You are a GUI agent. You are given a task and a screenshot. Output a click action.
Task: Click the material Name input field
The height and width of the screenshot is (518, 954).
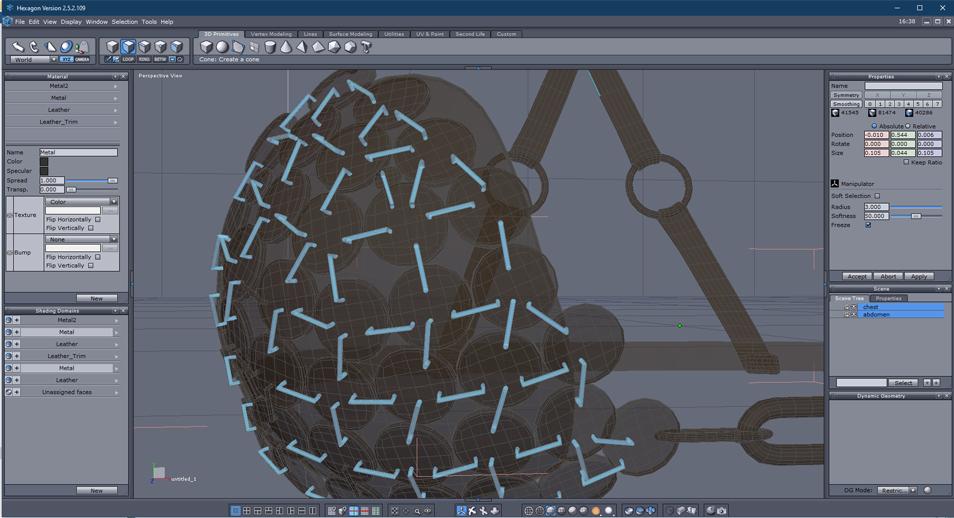click(78, 152)
